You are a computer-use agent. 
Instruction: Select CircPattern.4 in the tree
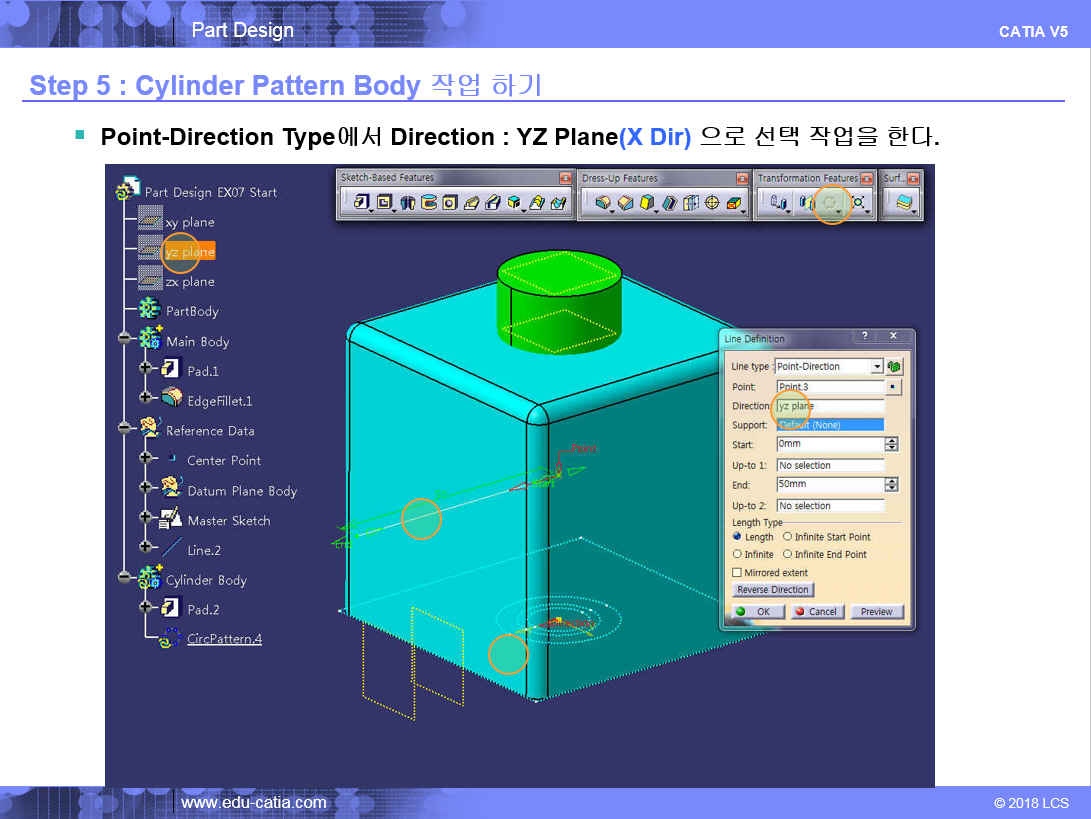tap(224, 639)
